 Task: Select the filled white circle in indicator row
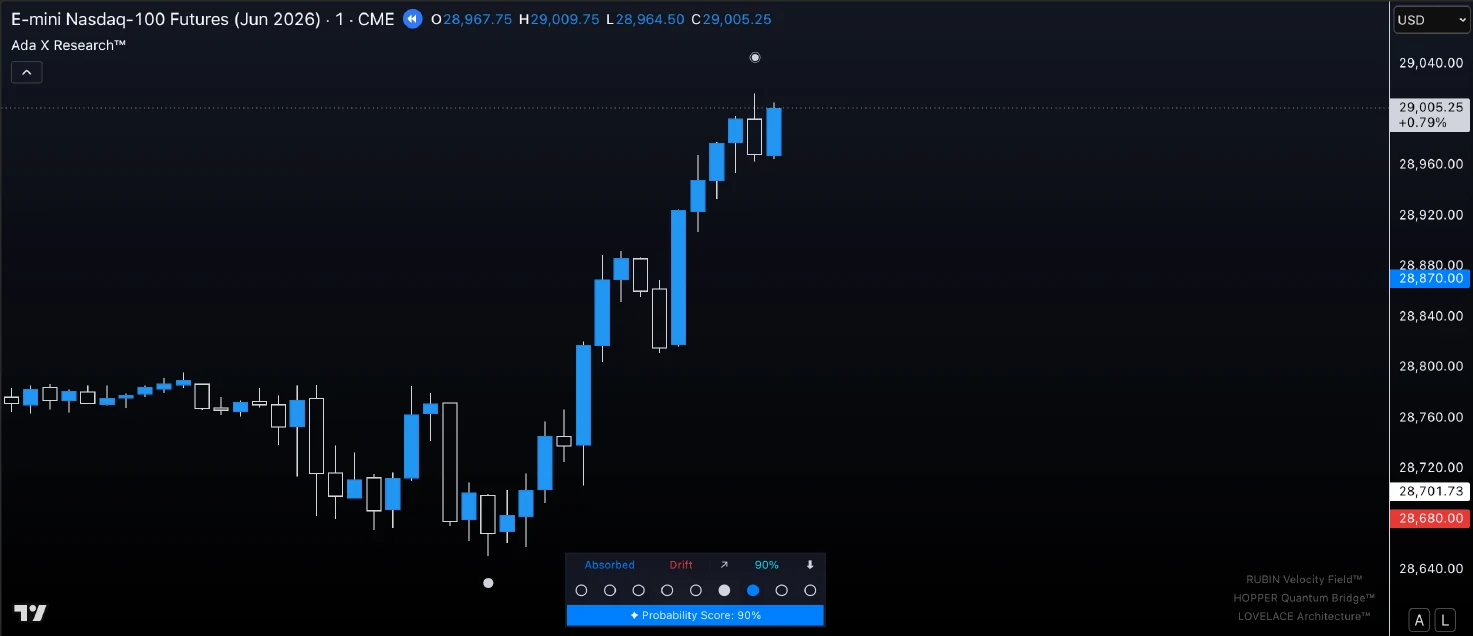724,591
